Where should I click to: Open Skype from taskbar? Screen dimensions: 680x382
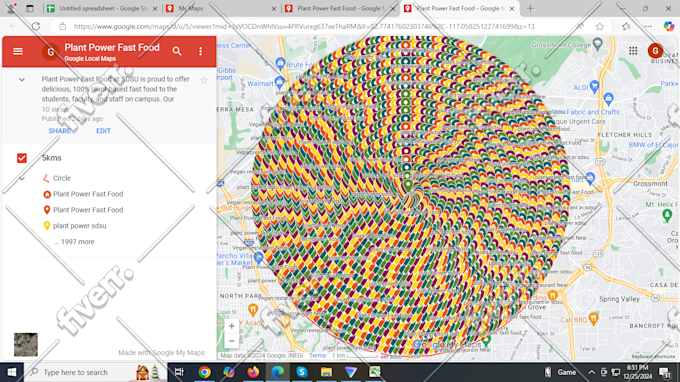click(x=302, y=372)
